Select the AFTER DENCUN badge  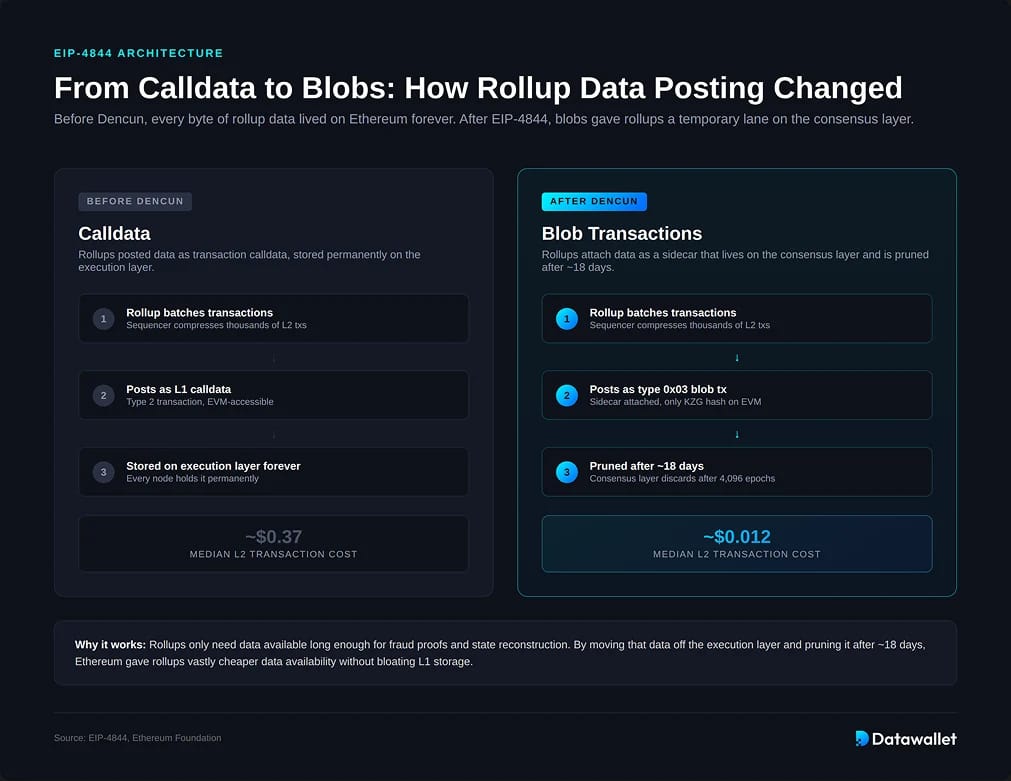(x=594, y=201)
